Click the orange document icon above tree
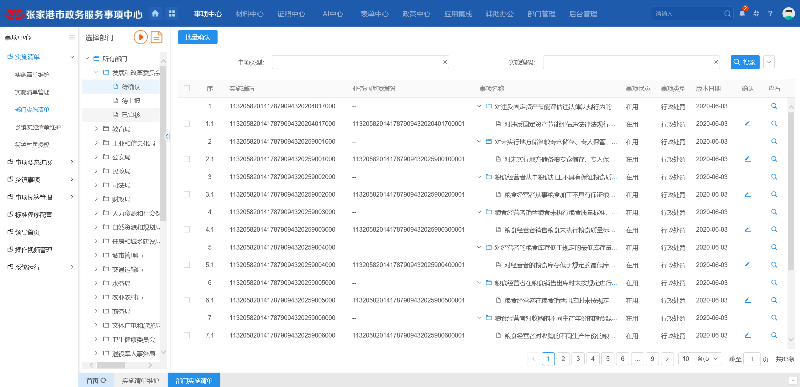 click(x=157, y=37)
